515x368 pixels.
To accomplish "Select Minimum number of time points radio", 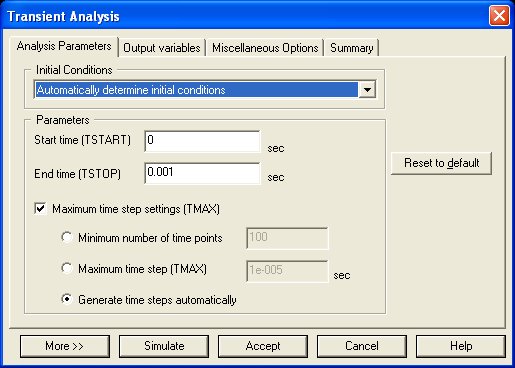I will [x=67, y=238].
